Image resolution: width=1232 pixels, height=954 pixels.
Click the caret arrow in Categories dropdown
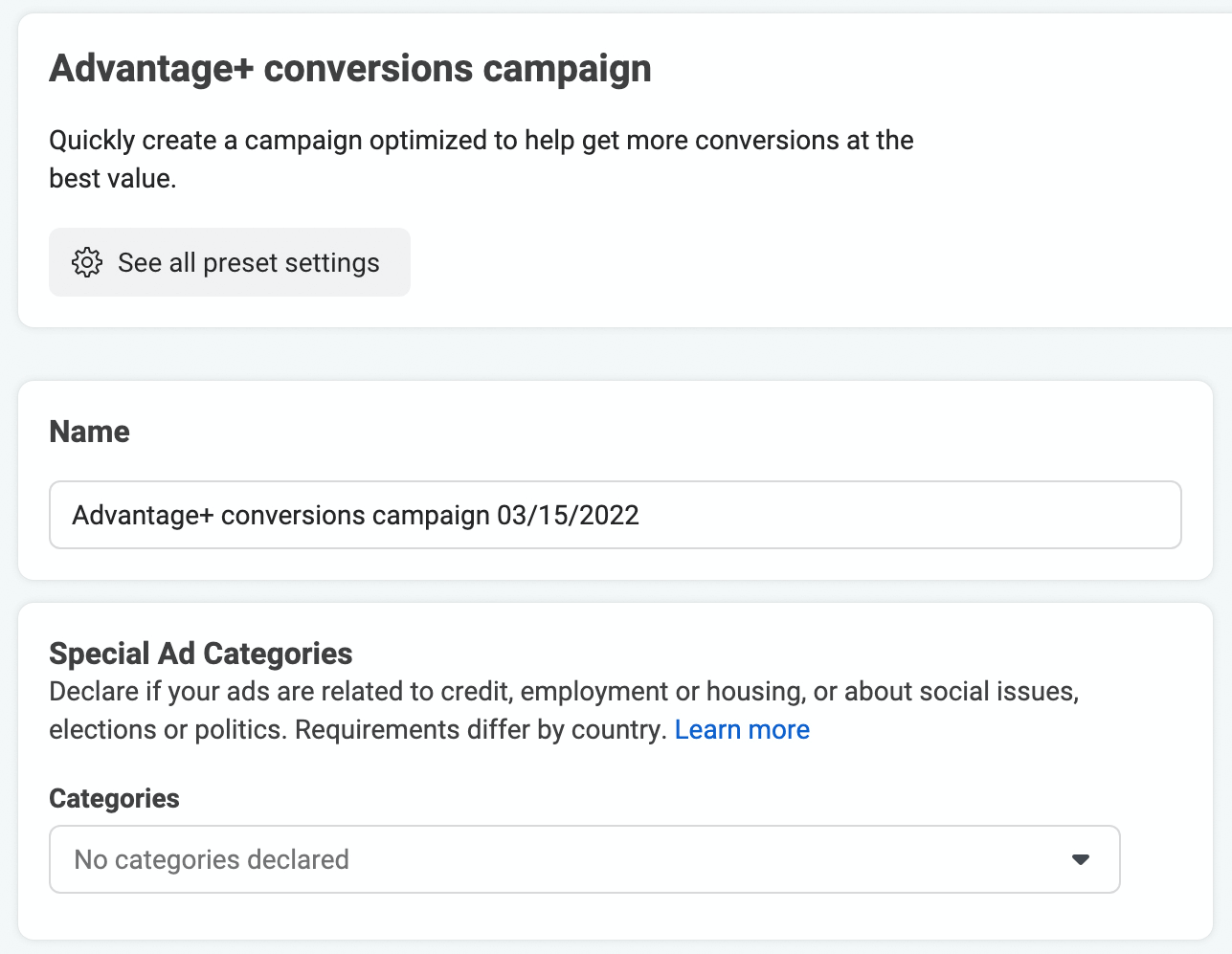(1081, 859)
